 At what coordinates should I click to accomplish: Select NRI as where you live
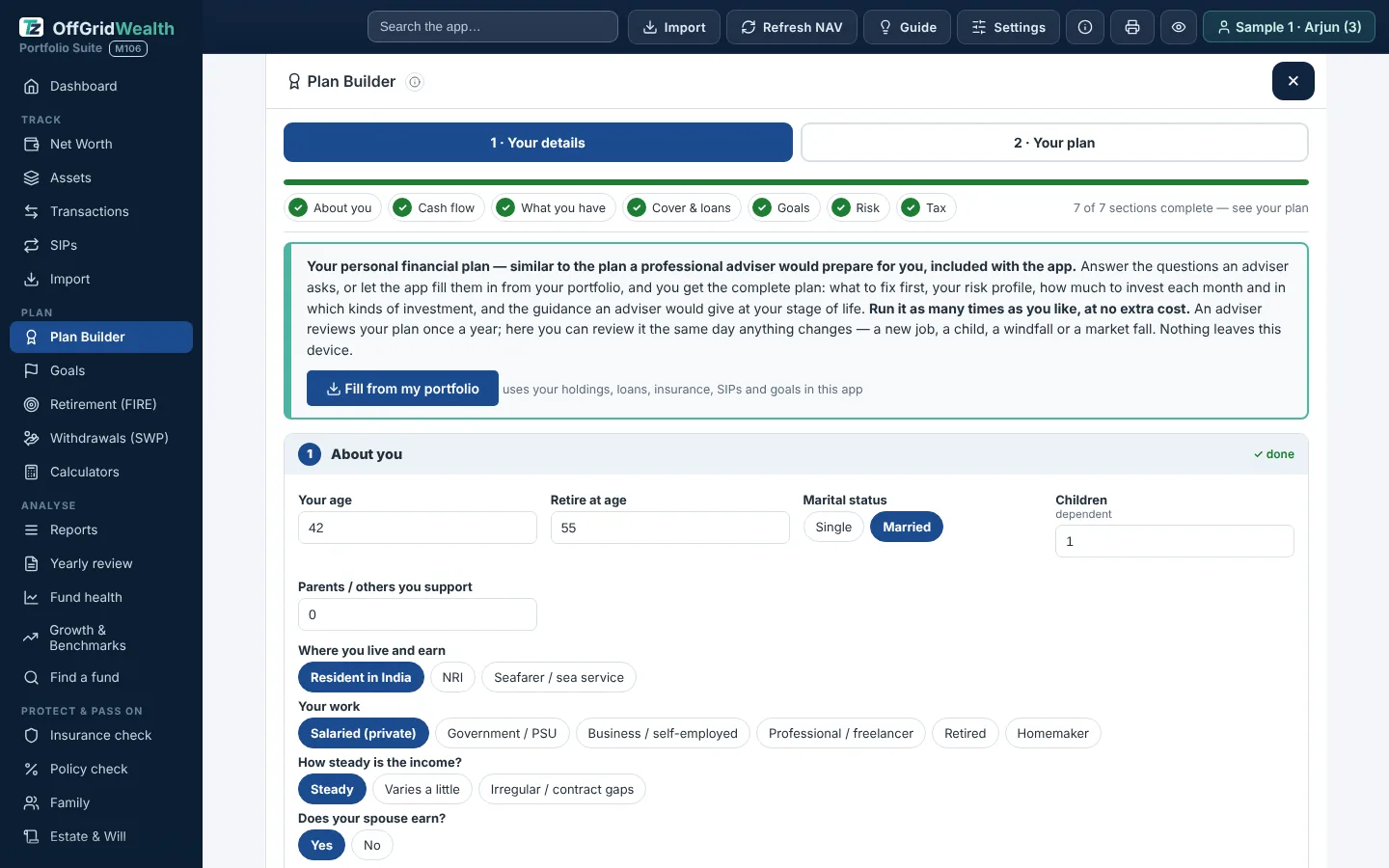click(x=452, y=677)
